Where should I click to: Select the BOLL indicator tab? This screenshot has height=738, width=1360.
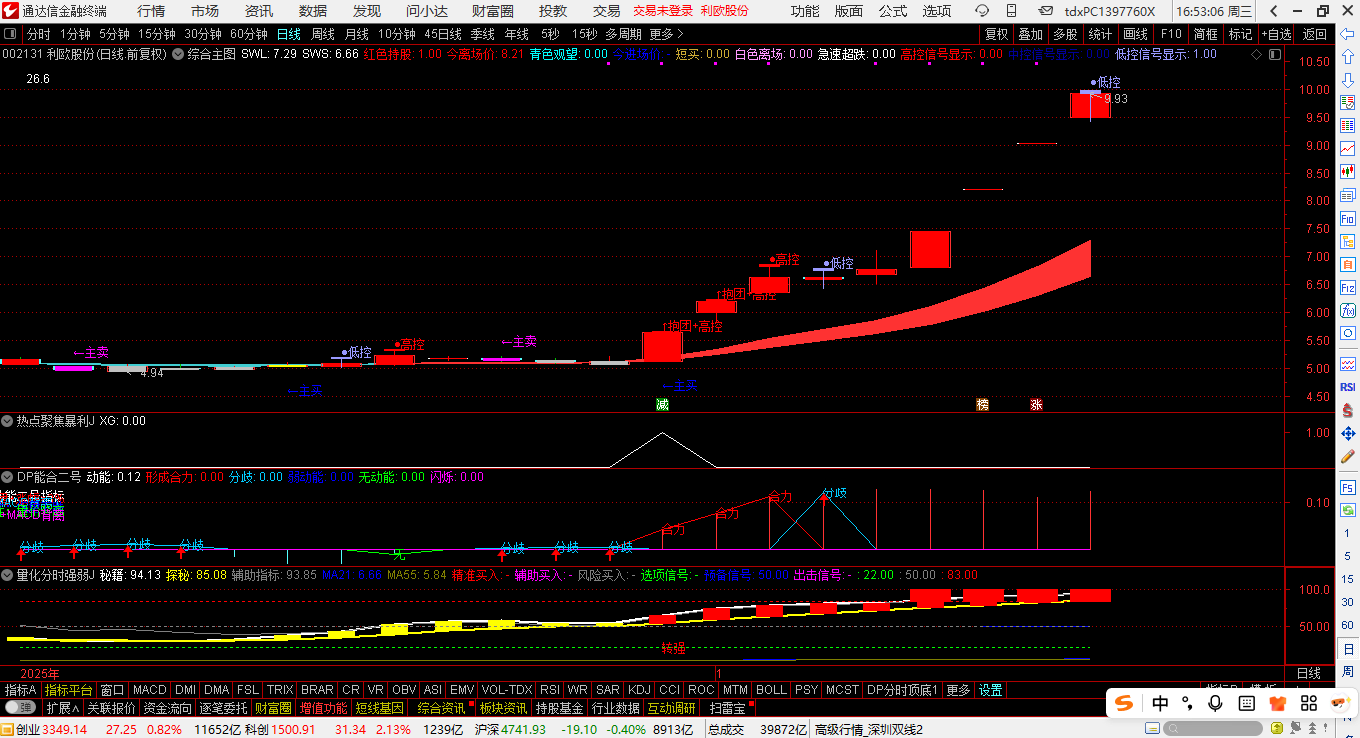[x=771, y=690]
